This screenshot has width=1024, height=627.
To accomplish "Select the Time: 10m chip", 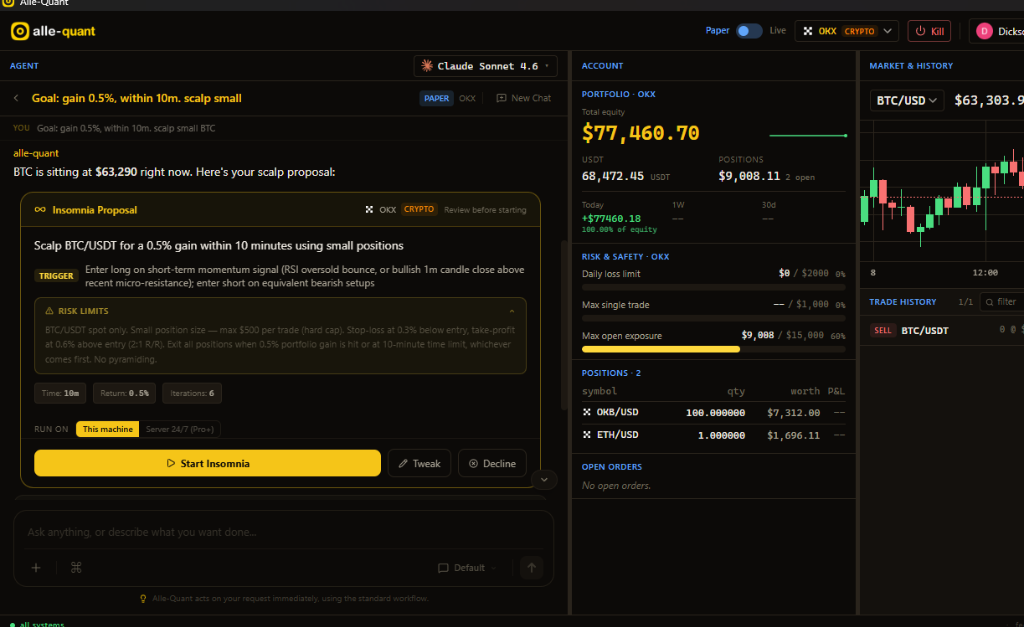I will [60, 393].
